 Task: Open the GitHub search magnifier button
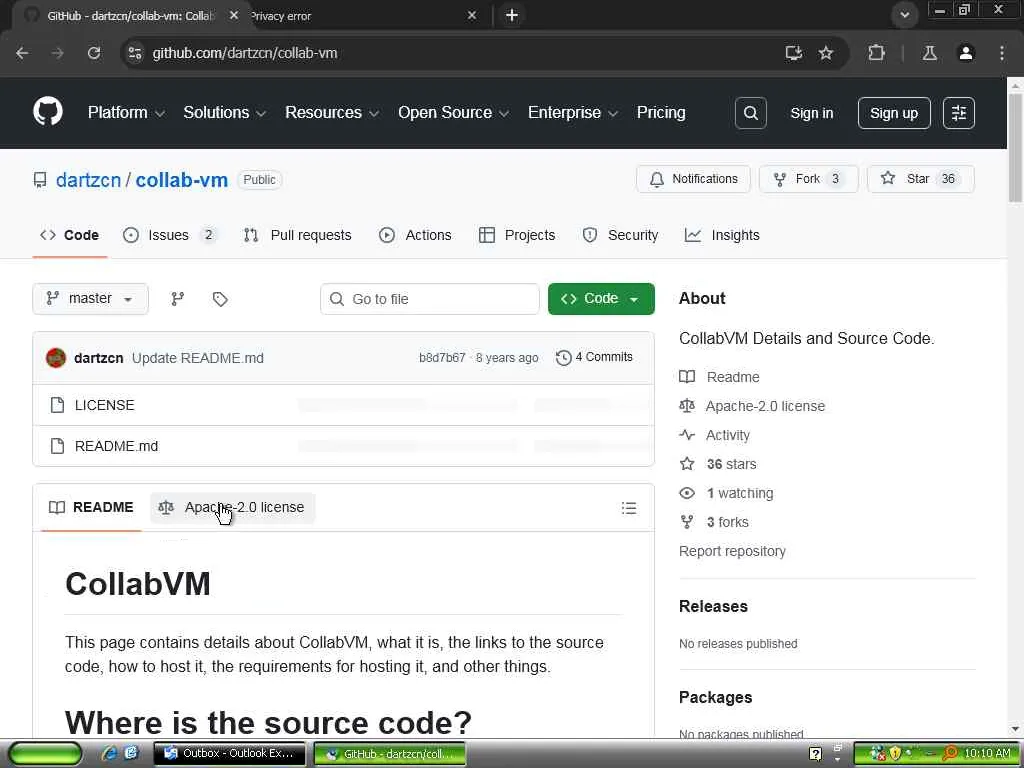pyautogui.click(x=750, y=113)
